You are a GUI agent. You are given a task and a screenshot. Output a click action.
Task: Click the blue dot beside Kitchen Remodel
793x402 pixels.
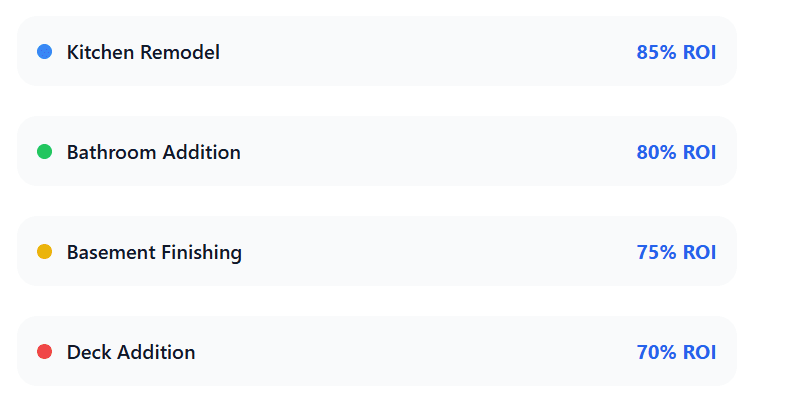click(x=45, y=52)
